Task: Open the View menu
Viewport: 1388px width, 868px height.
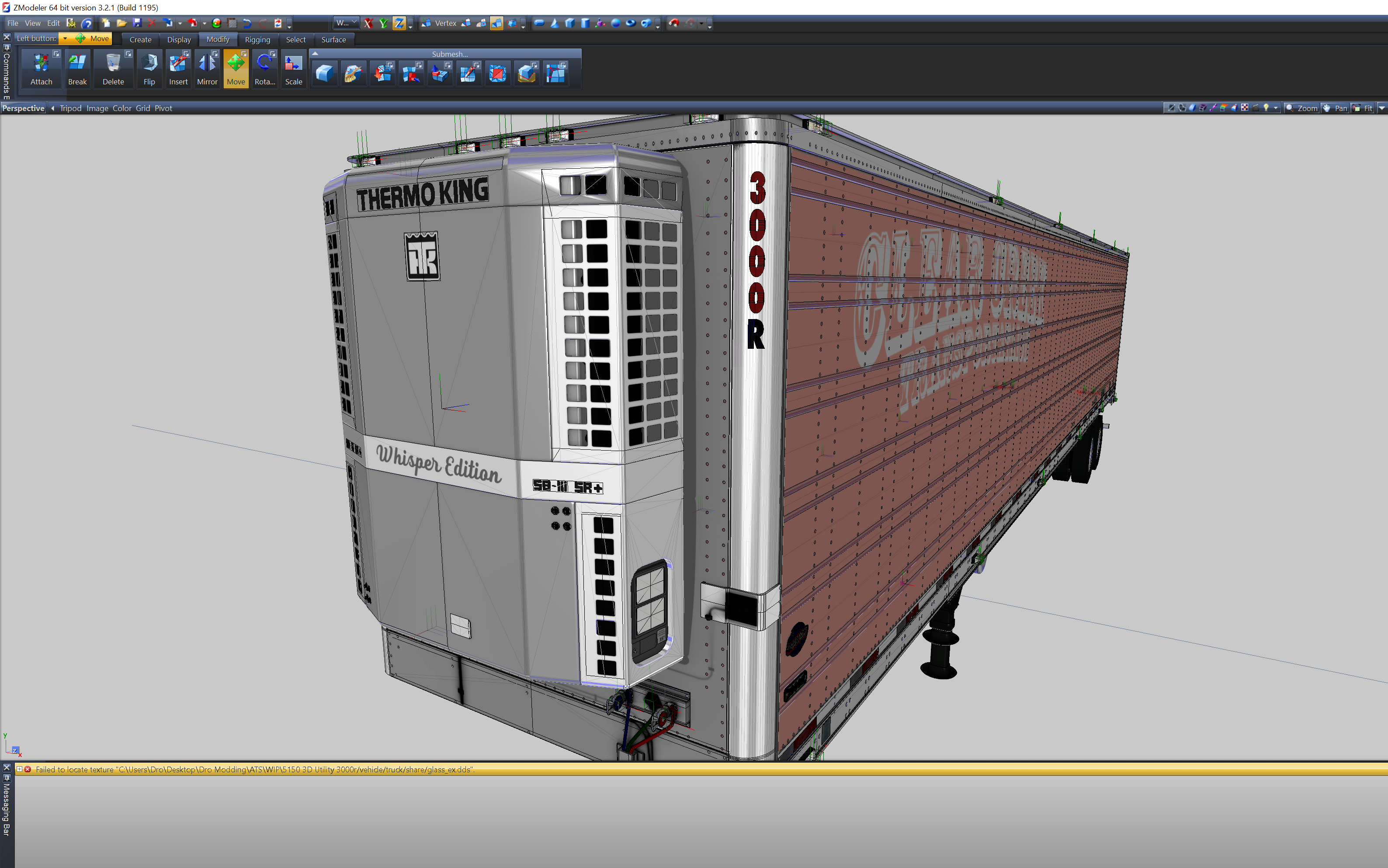Action: (33, 23)
